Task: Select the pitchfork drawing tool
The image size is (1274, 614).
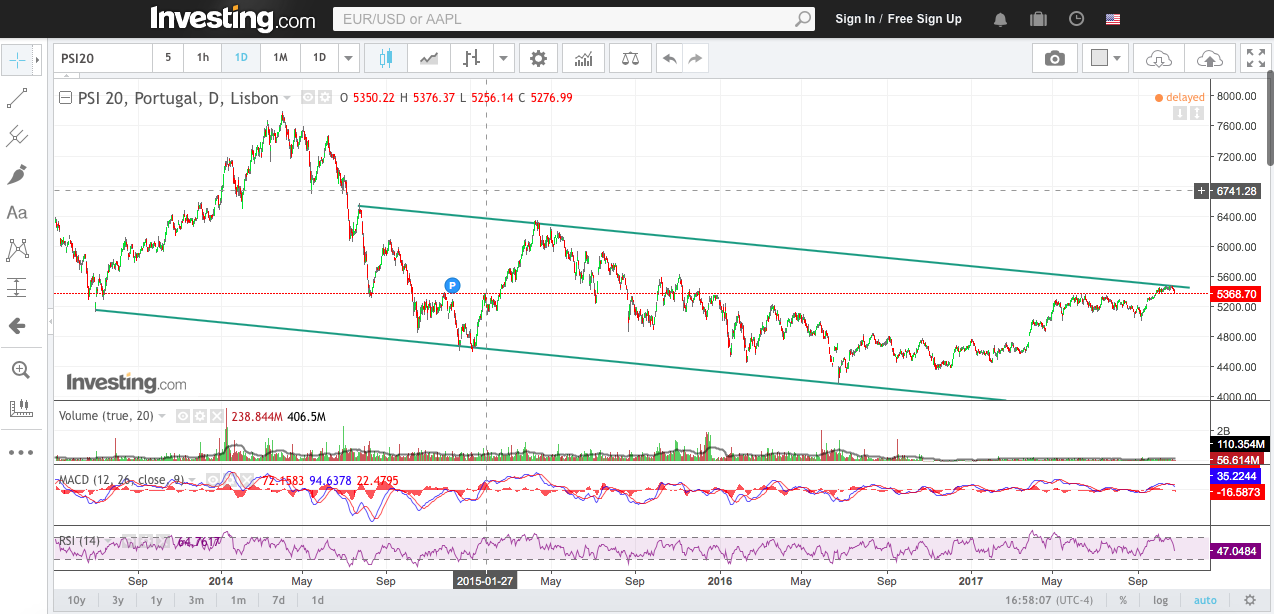Action: [x=17, y=136]
